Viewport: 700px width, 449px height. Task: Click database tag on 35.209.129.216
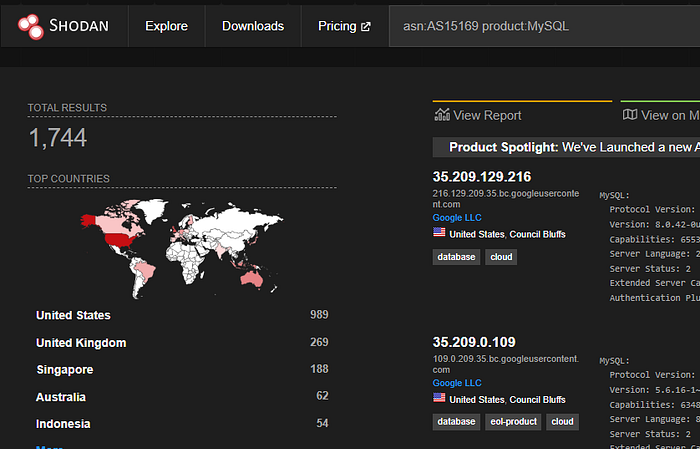[x=456, y=257]
